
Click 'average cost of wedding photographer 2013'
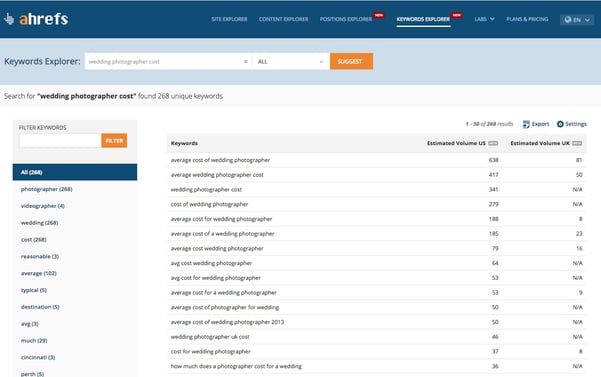227,322
